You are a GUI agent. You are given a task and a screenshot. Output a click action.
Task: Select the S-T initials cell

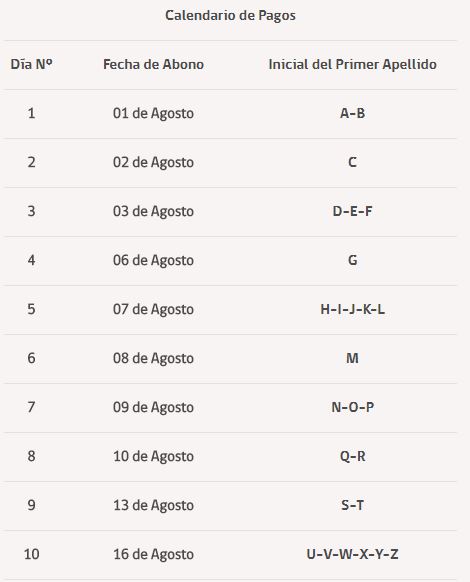click(x=352, y=505)
